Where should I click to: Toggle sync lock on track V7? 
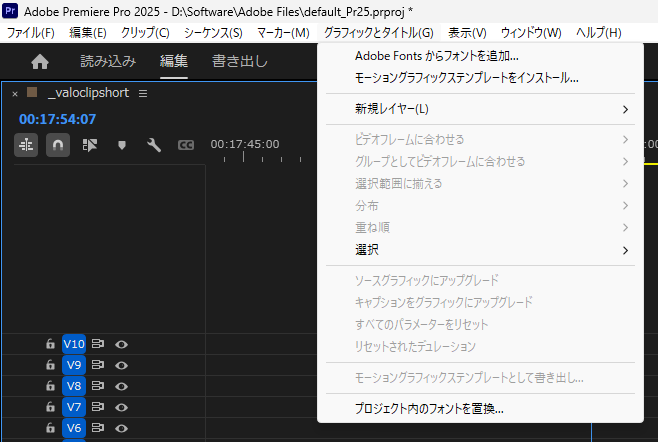tap(98, 407)
